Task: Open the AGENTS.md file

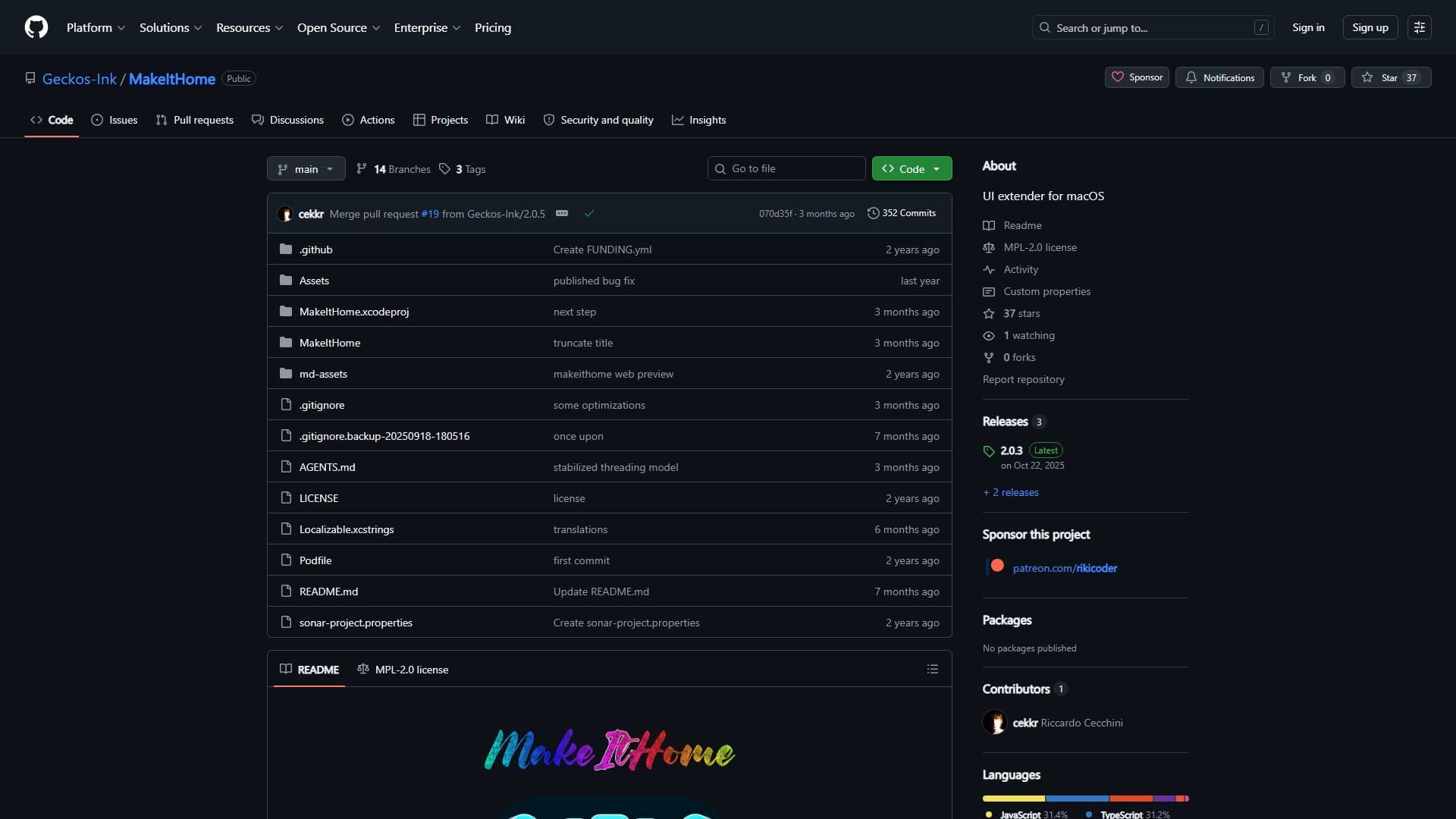Action: pos(328,467)
